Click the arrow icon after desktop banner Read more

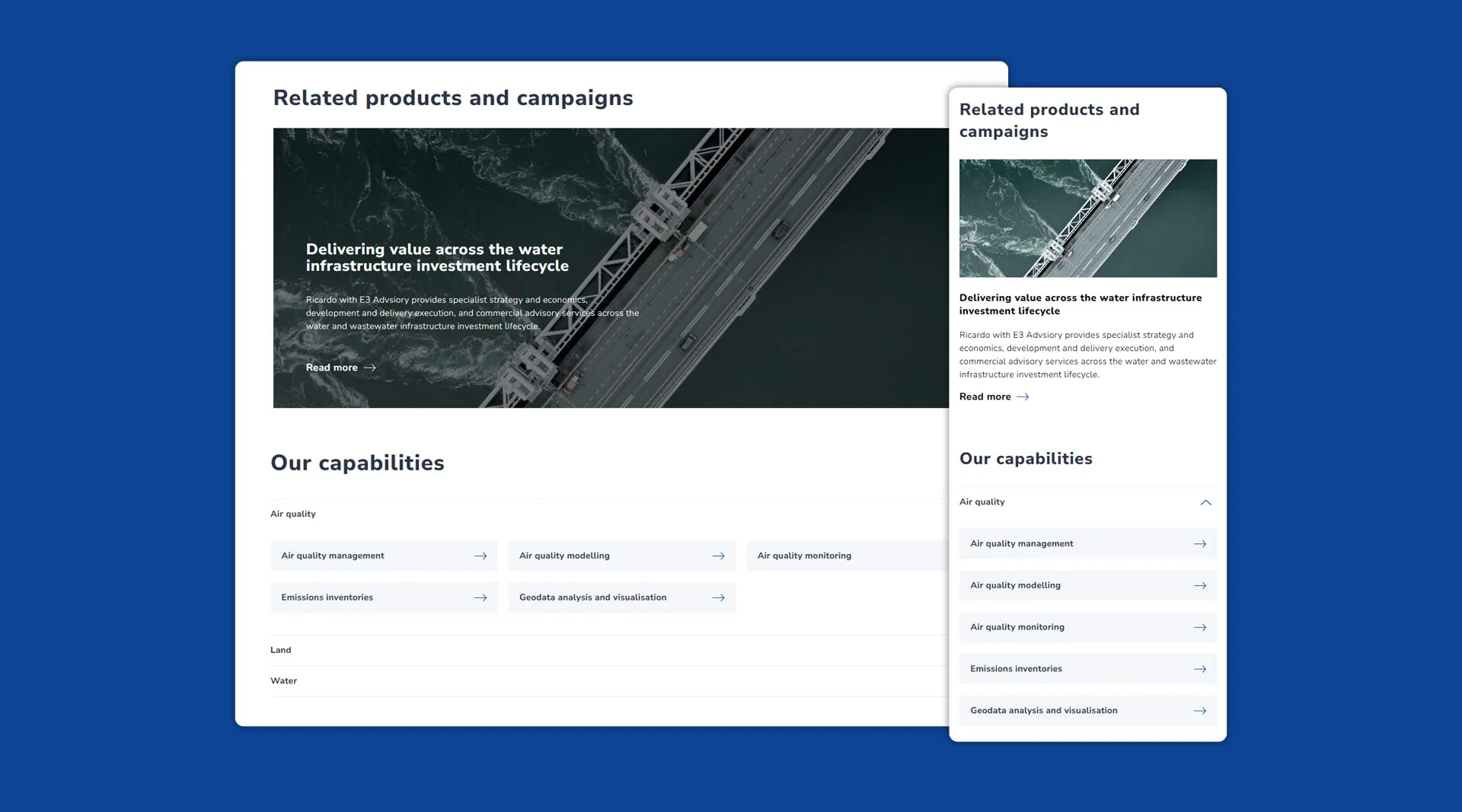(370, 368)
